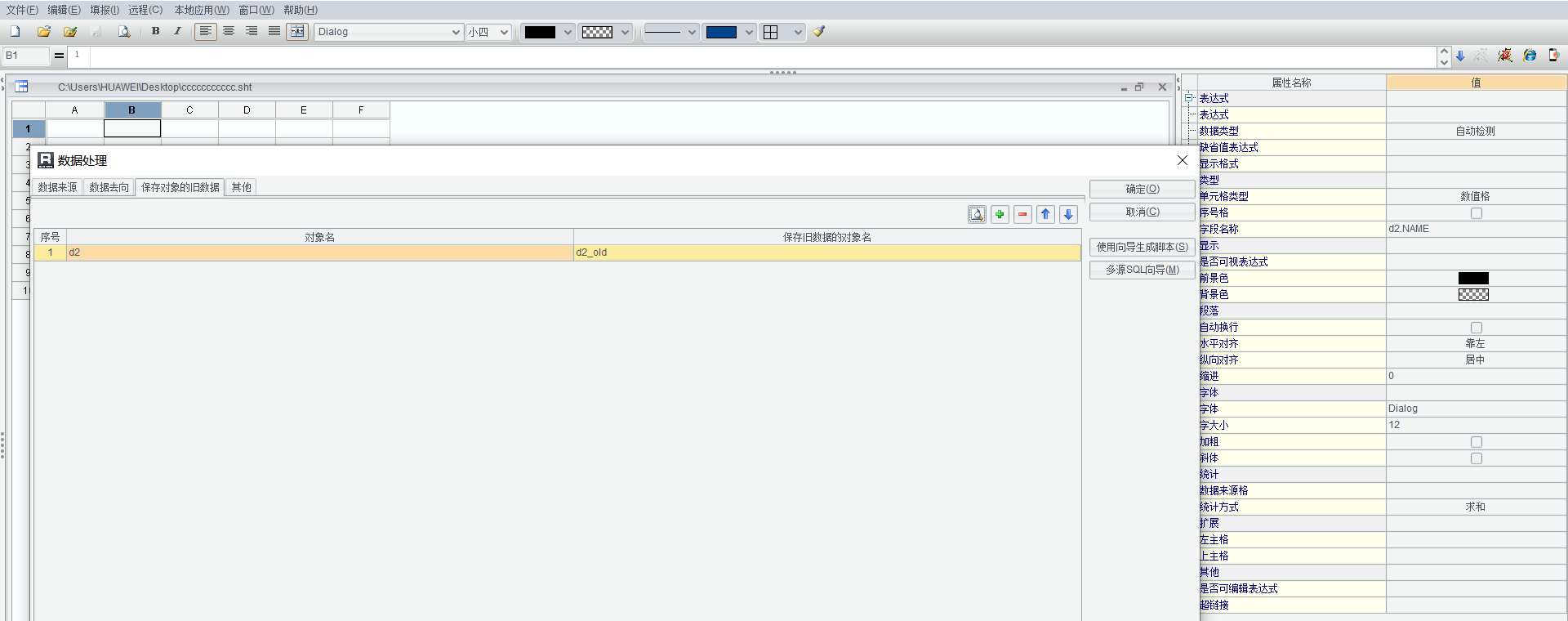The image size is (1568, 621).
Task: Open the background pattern dropdown arrow
Action: (x=625, y=32)
